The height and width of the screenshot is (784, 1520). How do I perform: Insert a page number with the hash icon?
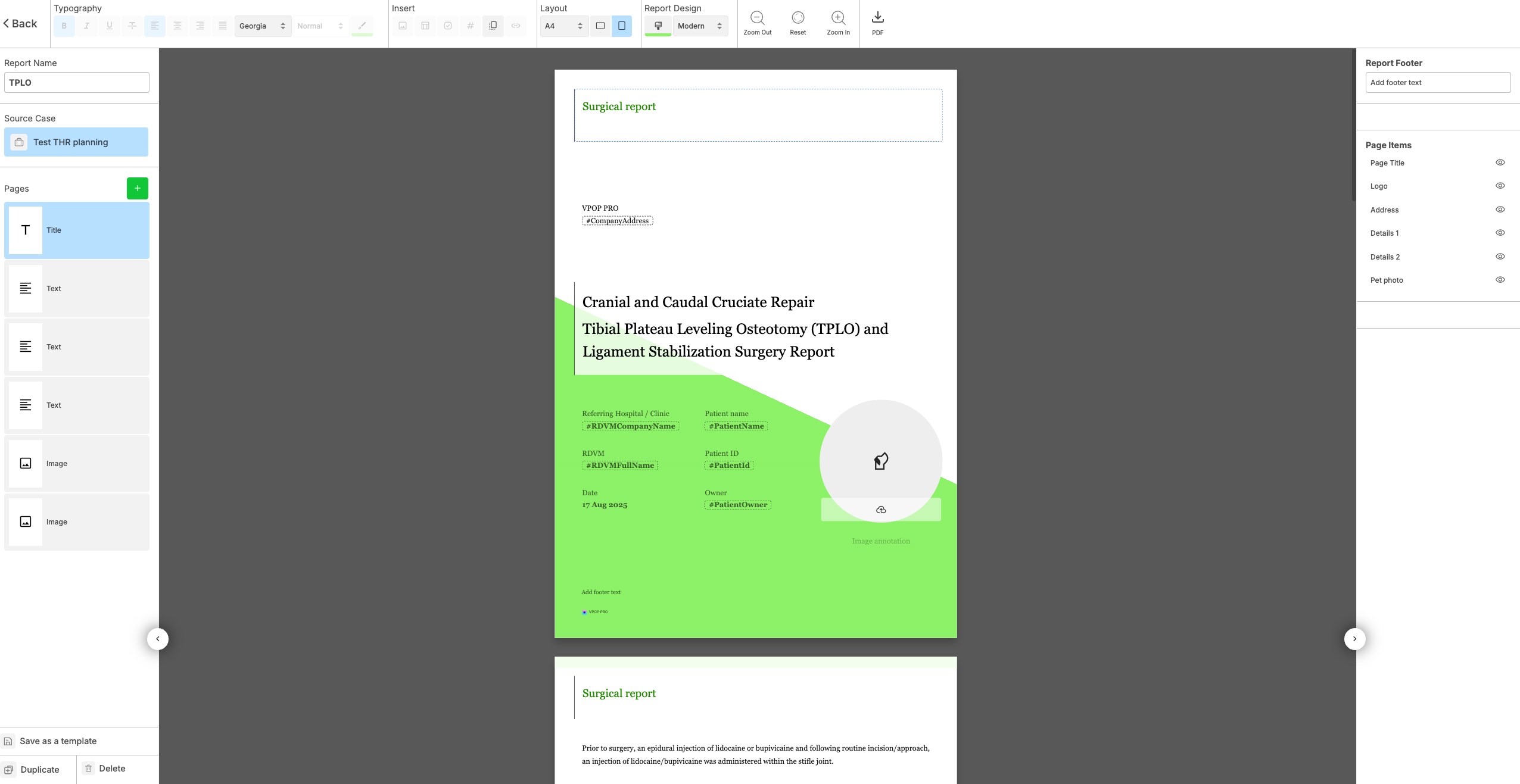click(x=471, y=26)
